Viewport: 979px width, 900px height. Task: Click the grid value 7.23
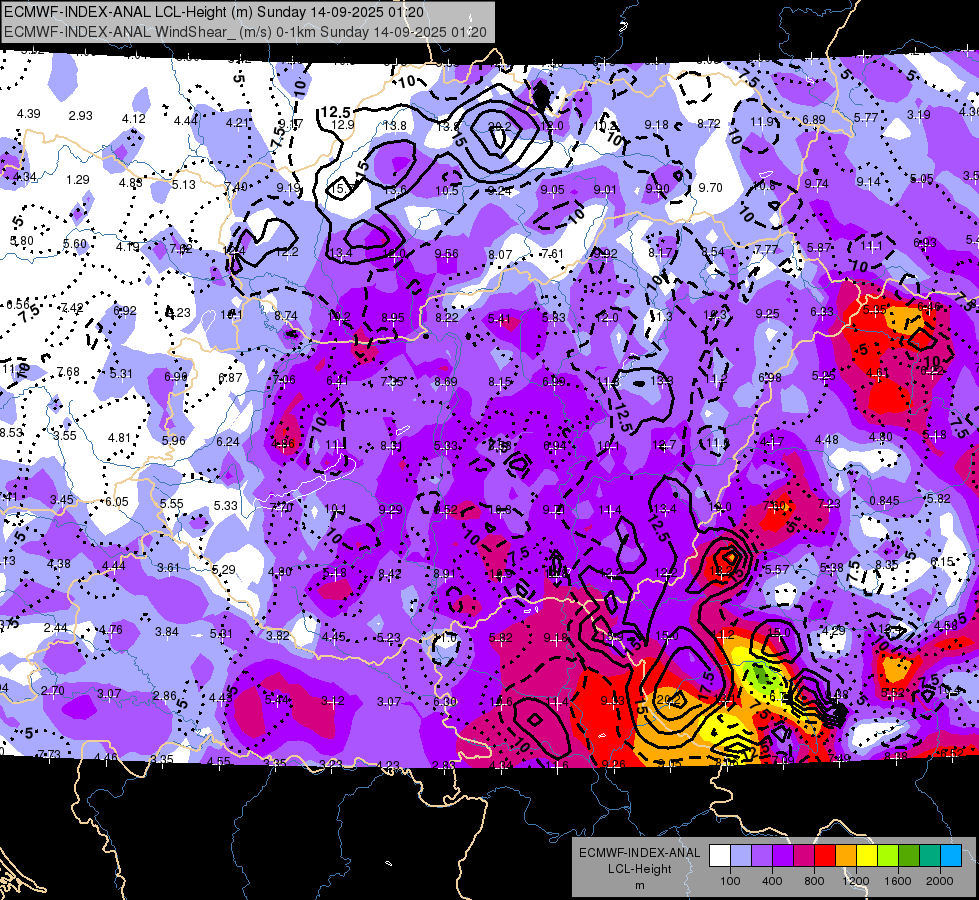point(829,504)
